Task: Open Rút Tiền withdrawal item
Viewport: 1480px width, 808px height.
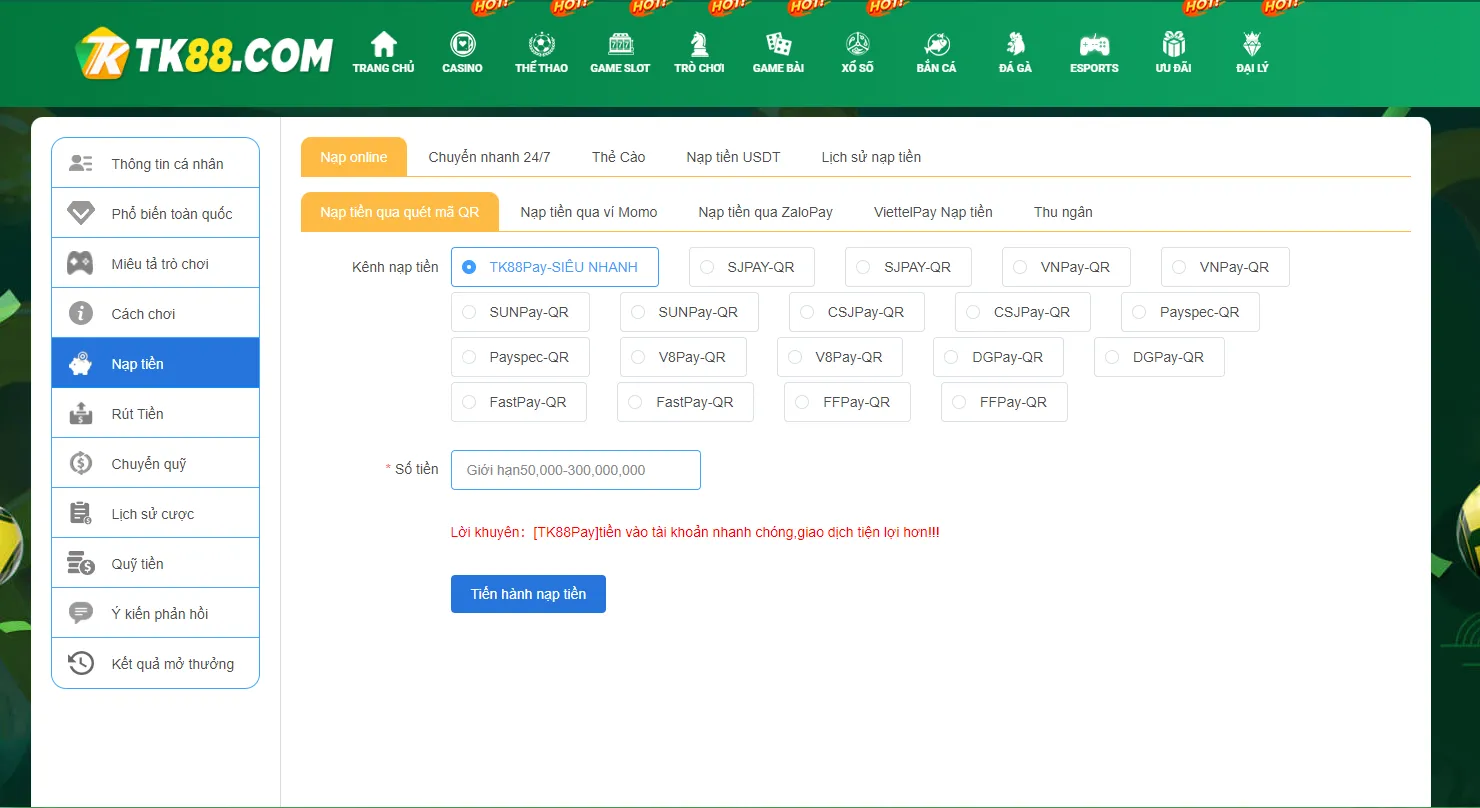Action: 155,413
